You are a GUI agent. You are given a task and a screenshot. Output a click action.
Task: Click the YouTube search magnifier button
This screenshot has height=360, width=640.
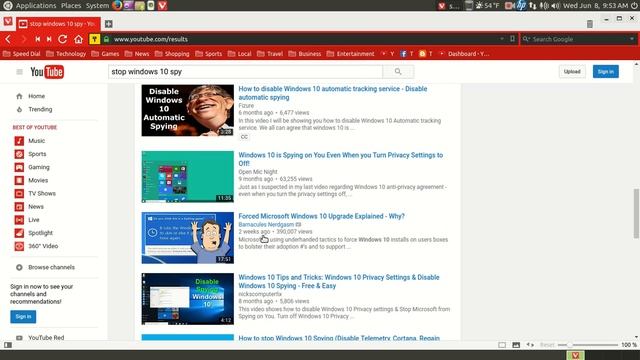click(398, 72)
